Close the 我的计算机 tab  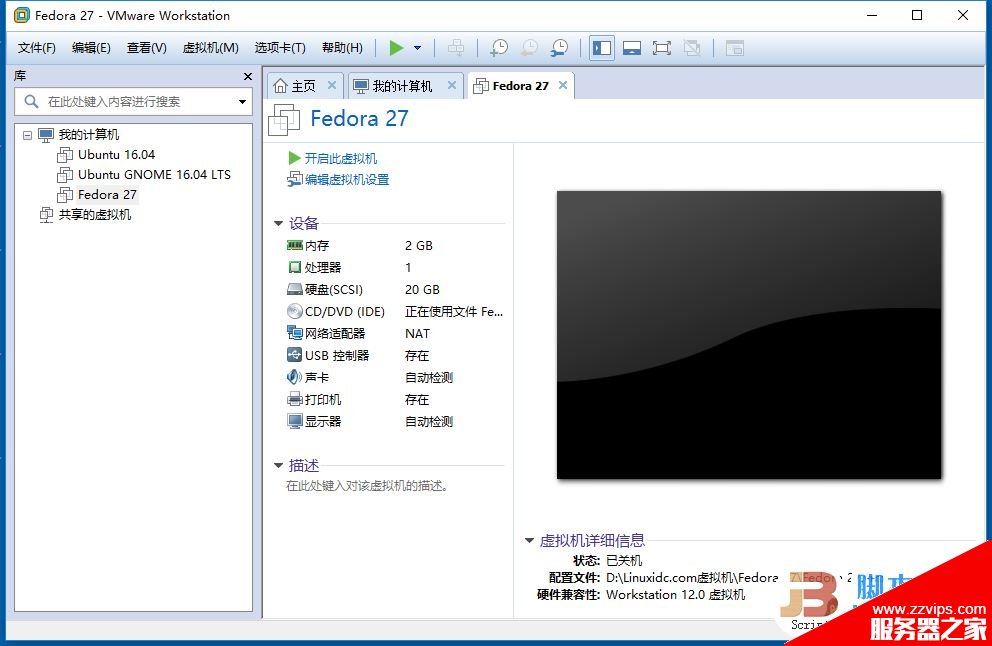click(x=452, y=85)
